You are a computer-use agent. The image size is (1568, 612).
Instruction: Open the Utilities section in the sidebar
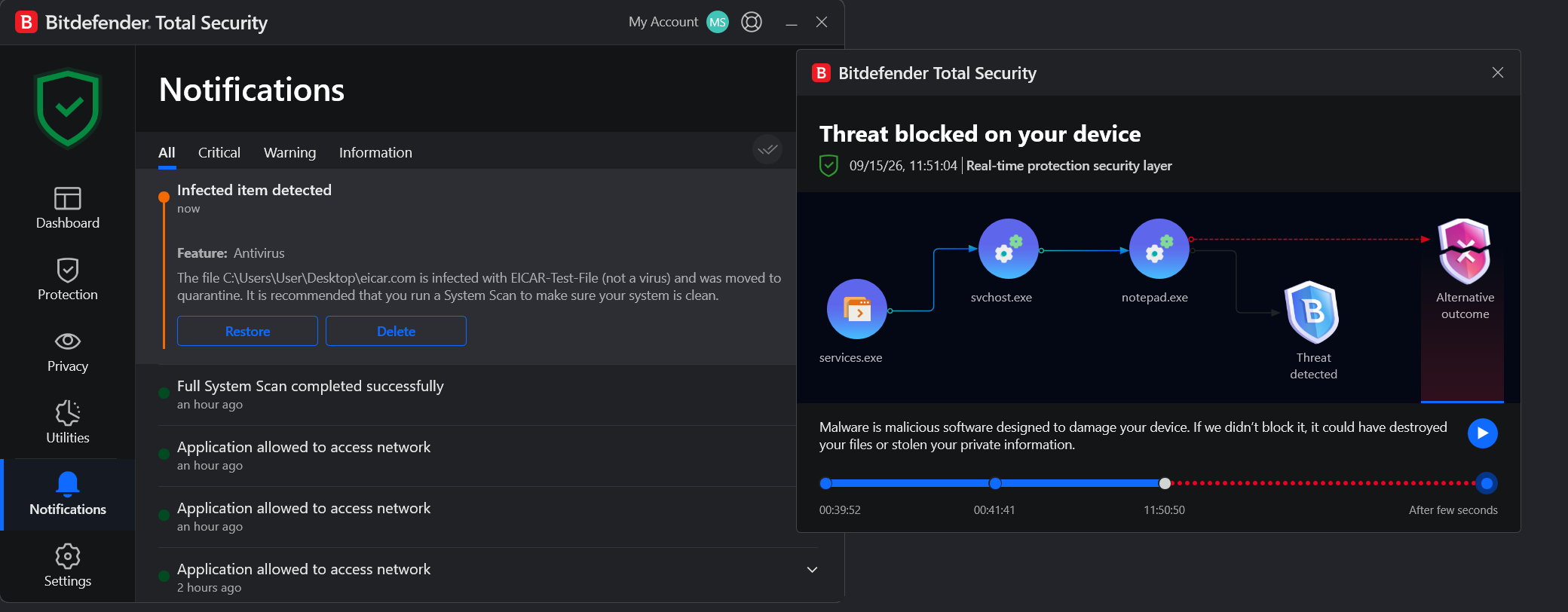point(68,422)
